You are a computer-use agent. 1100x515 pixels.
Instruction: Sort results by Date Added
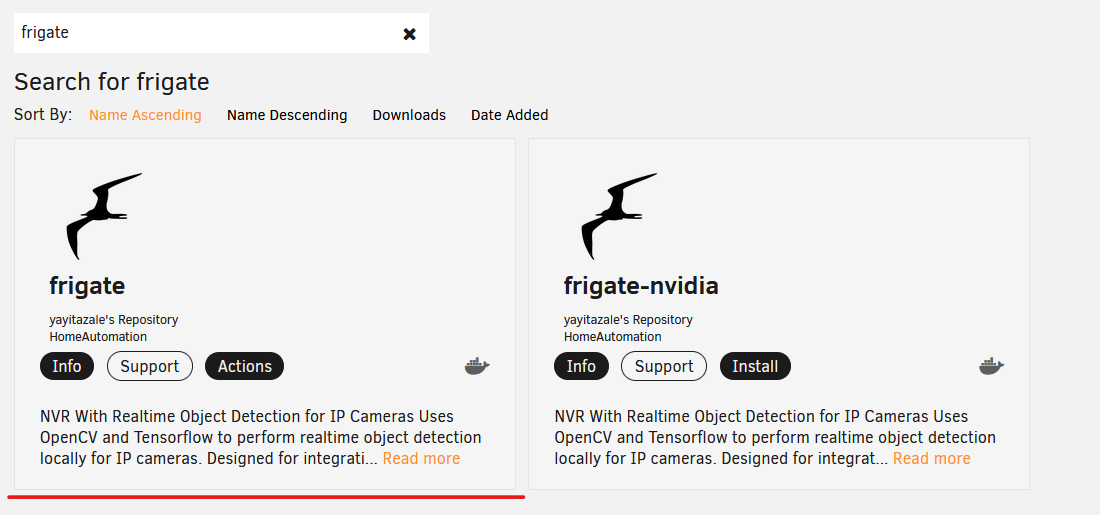click(509, 115)
